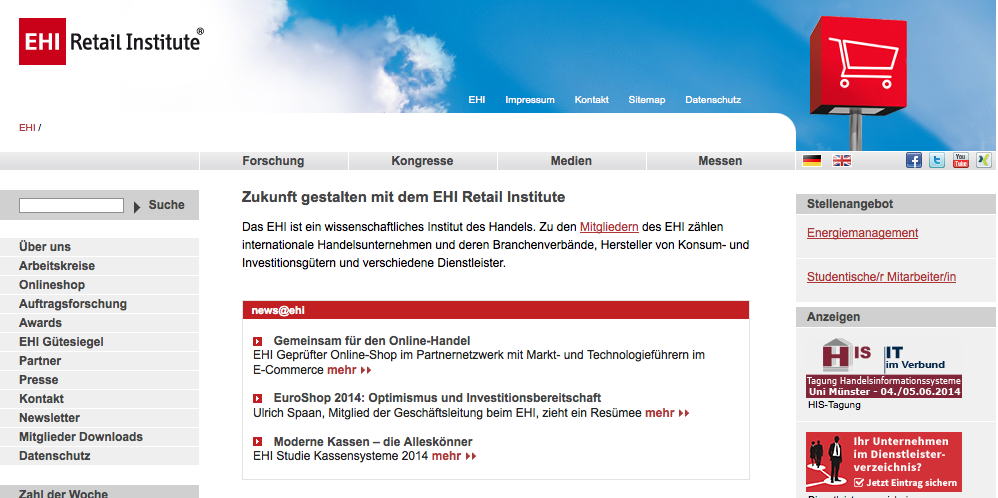Open Über uns in the sidebar
Viewport: 998px width, 498px height.
(x=99, y=247)
